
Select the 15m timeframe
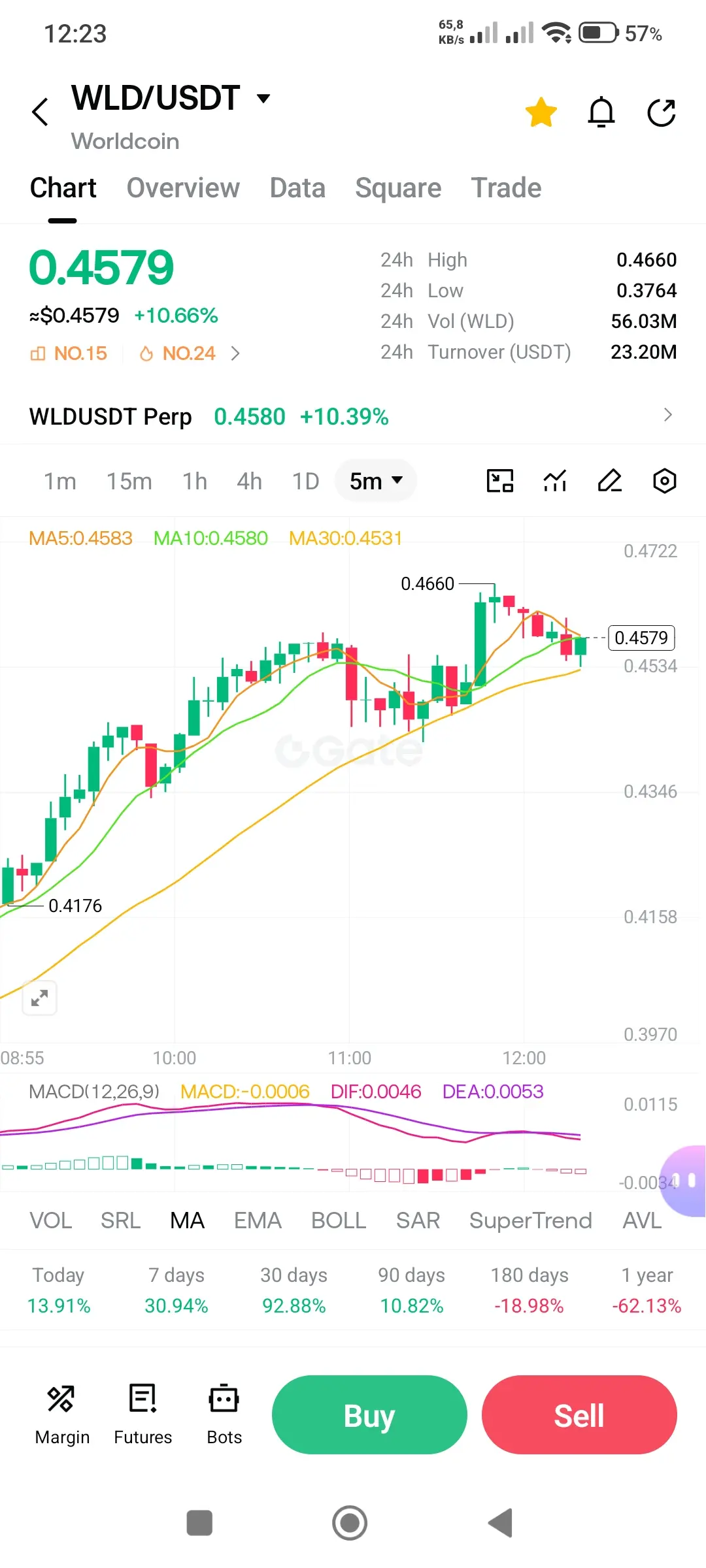(x=129, y=482)
